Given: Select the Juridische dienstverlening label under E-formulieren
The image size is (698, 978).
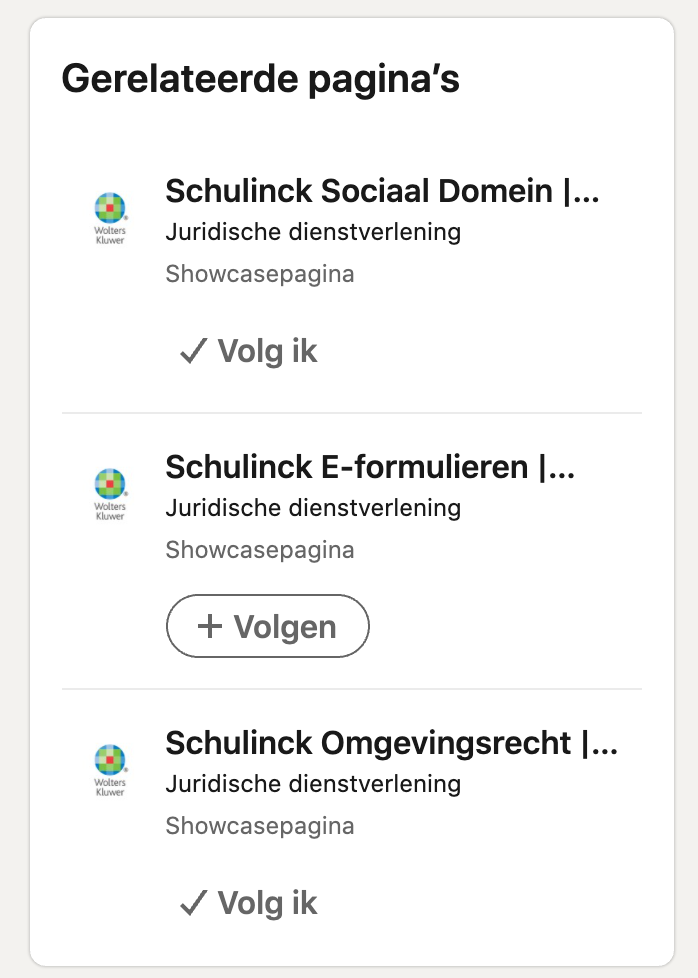Looking at the screenshot, I should point(313,508).
